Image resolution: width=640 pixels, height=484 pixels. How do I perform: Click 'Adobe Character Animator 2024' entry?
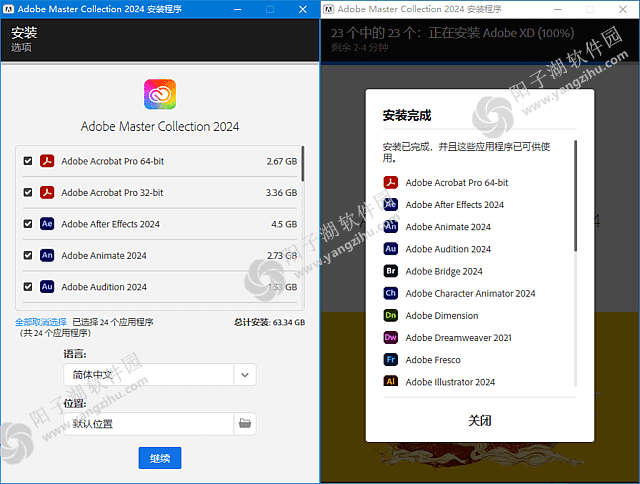click(x=470, y=293)
